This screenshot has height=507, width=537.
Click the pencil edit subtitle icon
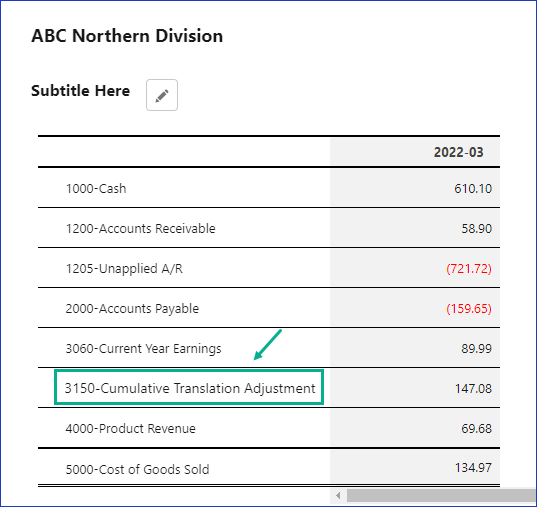162,95
